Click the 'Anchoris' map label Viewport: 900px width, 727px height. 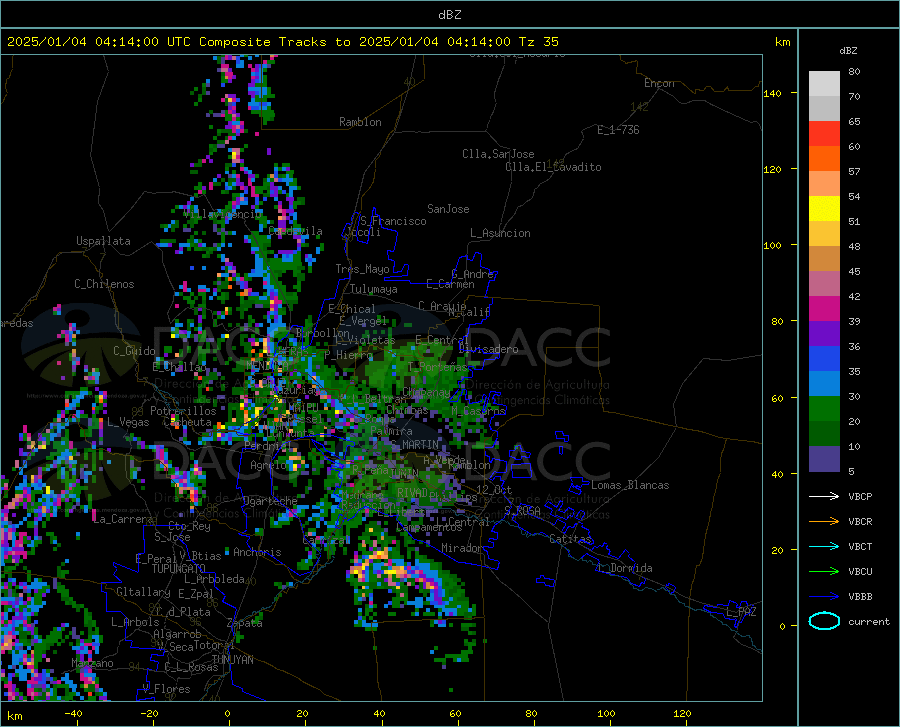point(257,552)
